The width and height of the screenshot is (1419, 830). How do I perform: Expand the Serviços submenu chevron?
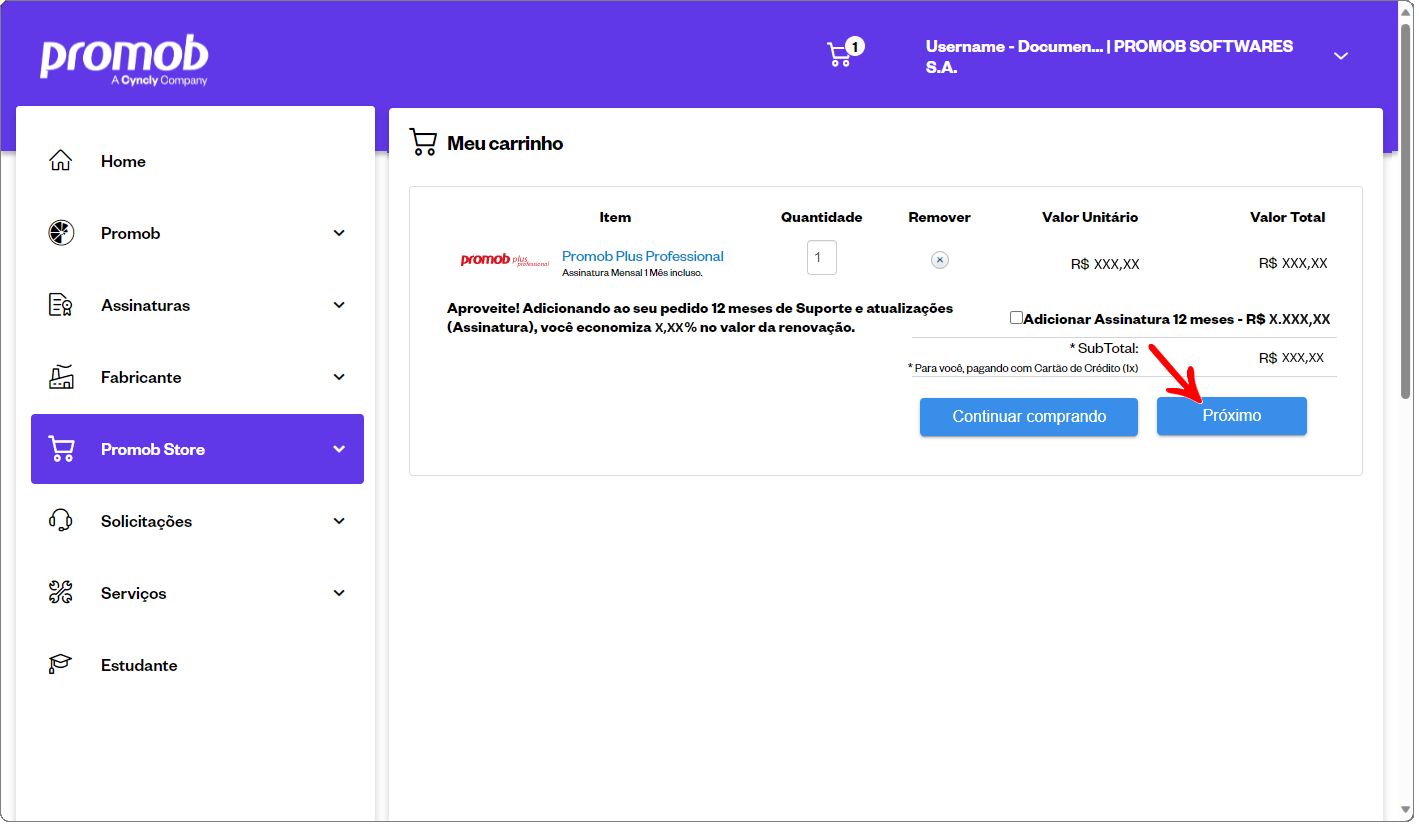coord(339,593)
